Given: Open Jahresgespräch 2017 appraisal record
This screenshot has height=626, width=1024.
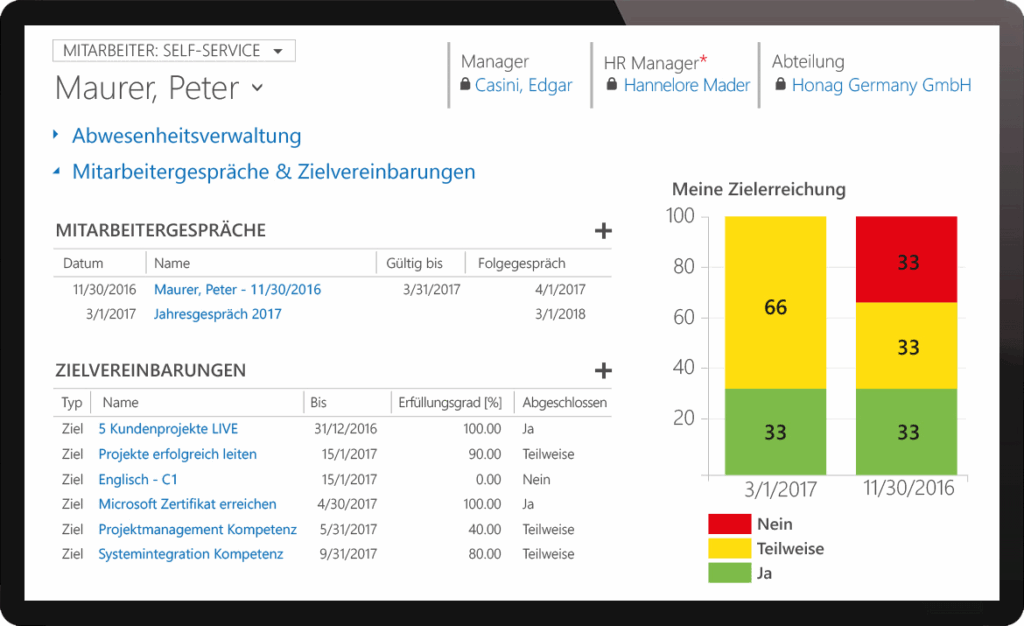Looking at the screenshot, I should pyautogui.click(x=217, y=314).
